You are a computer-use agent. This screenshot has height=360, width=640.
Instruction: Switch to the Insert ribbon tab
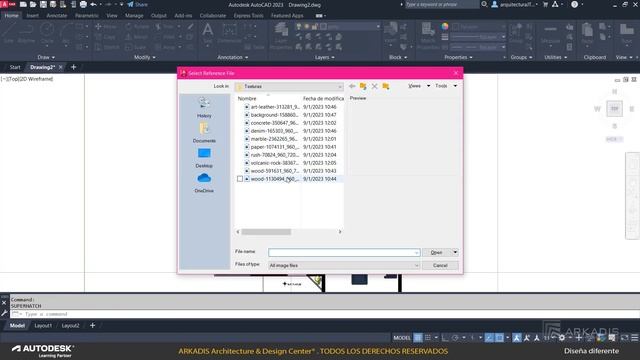32,16
